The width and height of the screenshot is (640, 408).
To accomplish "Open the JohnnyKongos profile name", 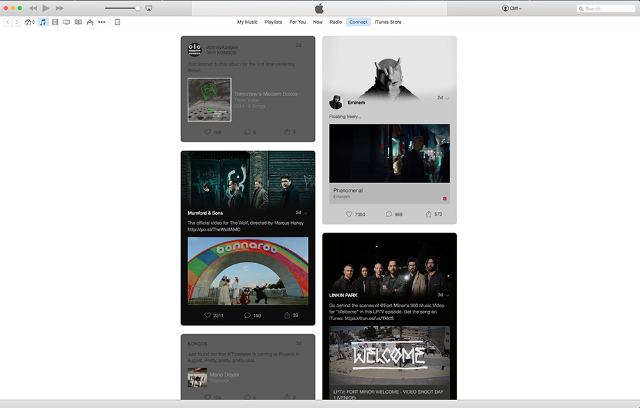I will 222,47.
